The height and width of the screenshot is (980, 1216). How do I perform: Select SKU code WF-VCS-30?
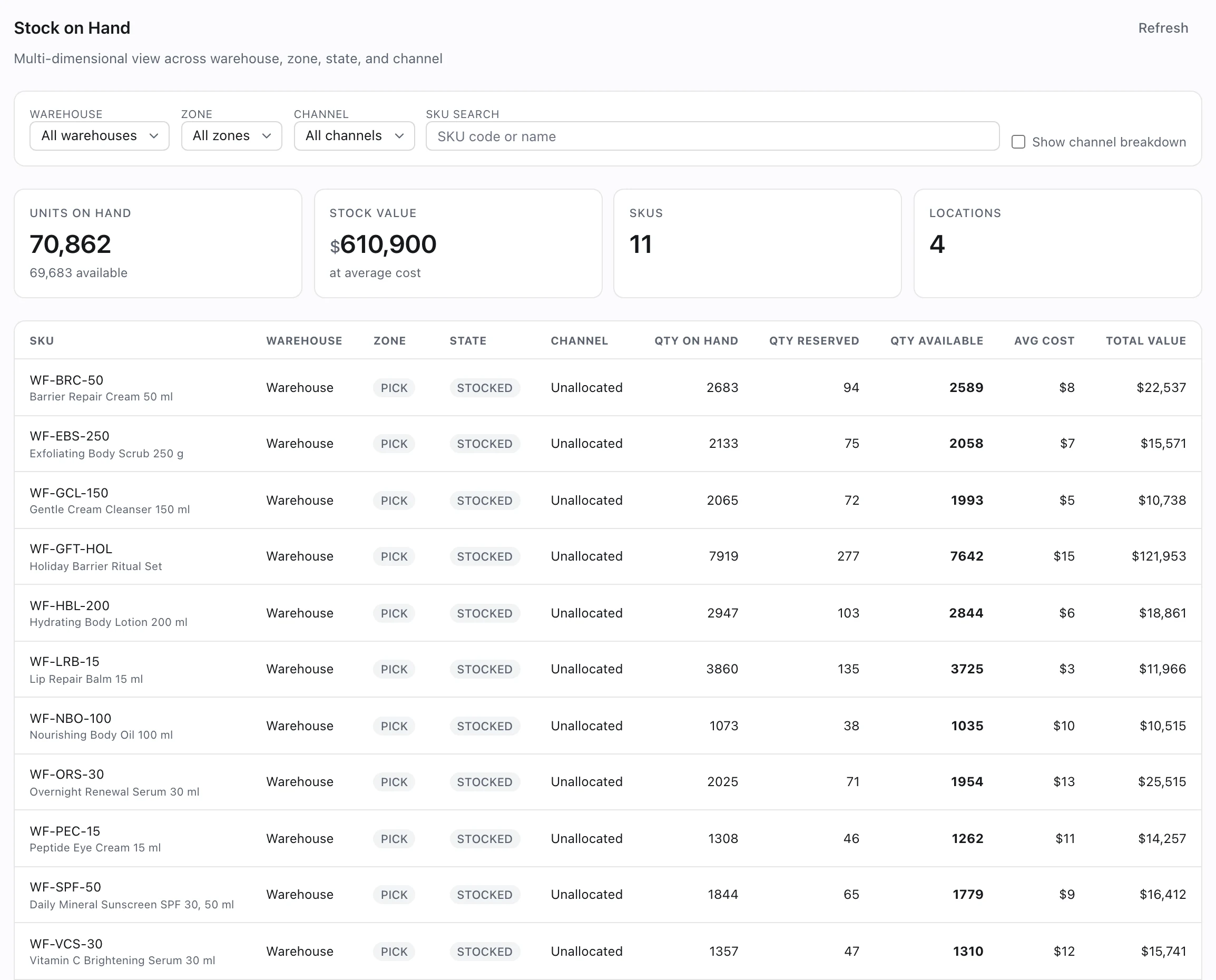66,944
